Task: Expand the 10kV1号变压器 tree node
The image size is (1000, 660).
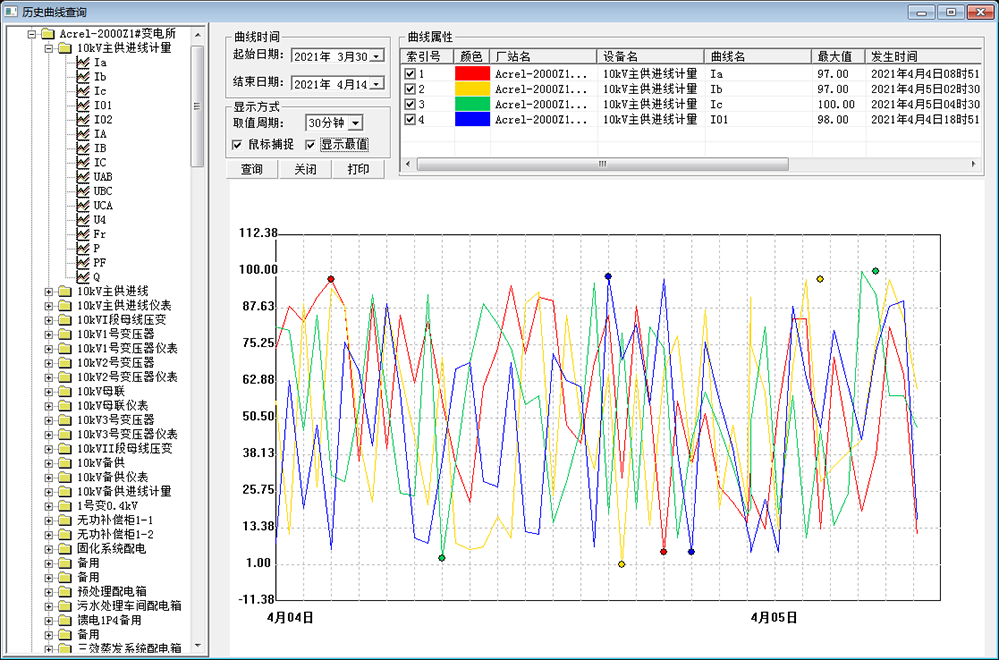Action: click(x=49, y=334)
